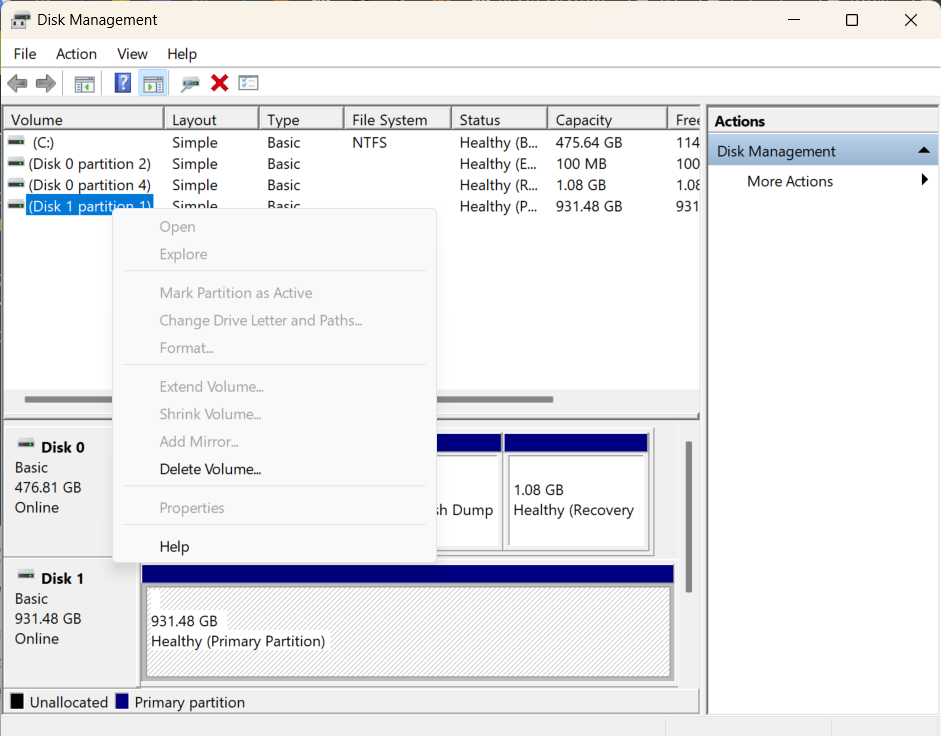Toggle the Show/Hide Action Pane icon
The width and height of the screenshot is (941, 736).
152,83
